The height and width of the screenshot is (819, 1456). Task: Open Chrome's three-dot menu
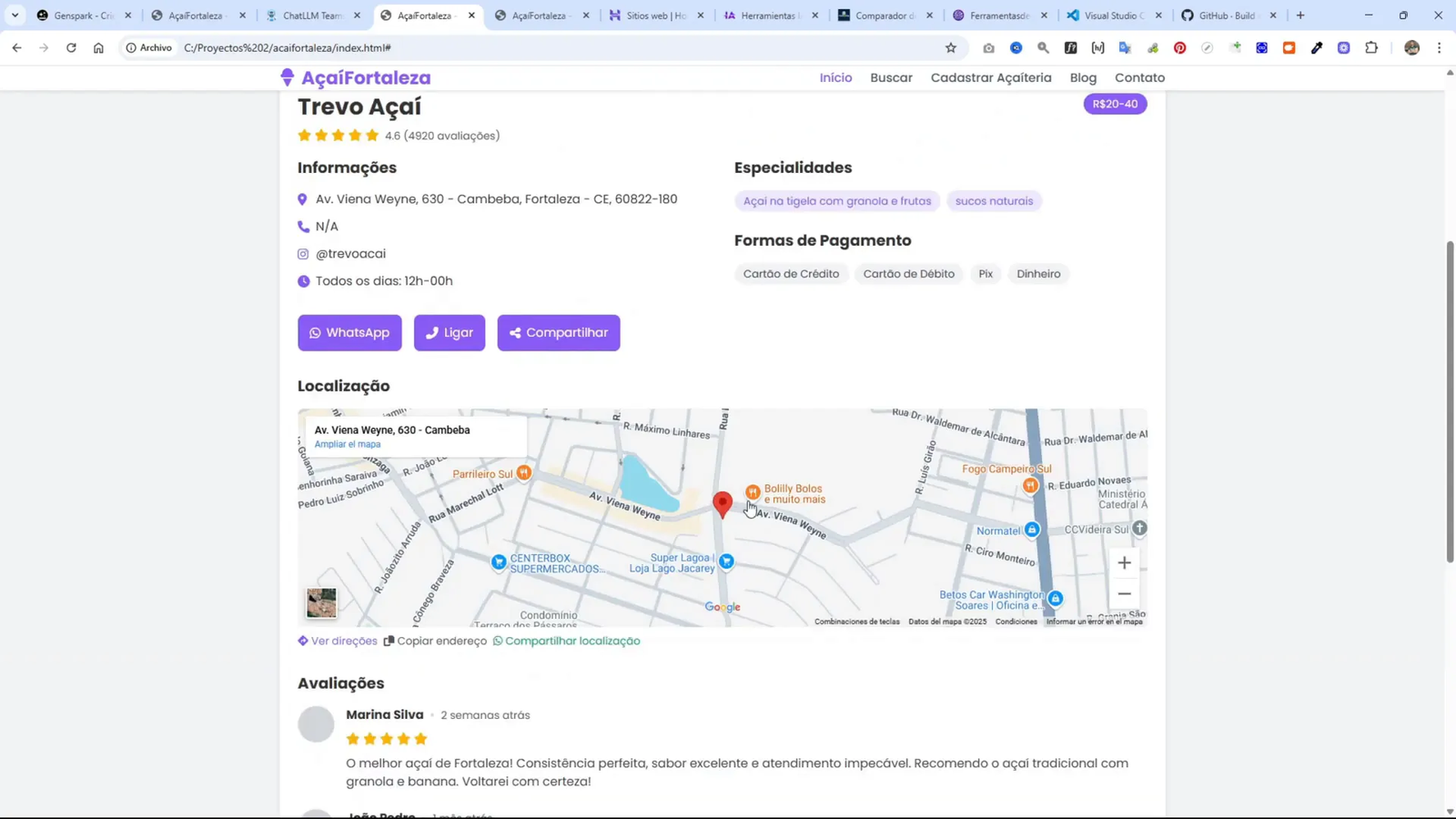click(x=1439, y=47)
